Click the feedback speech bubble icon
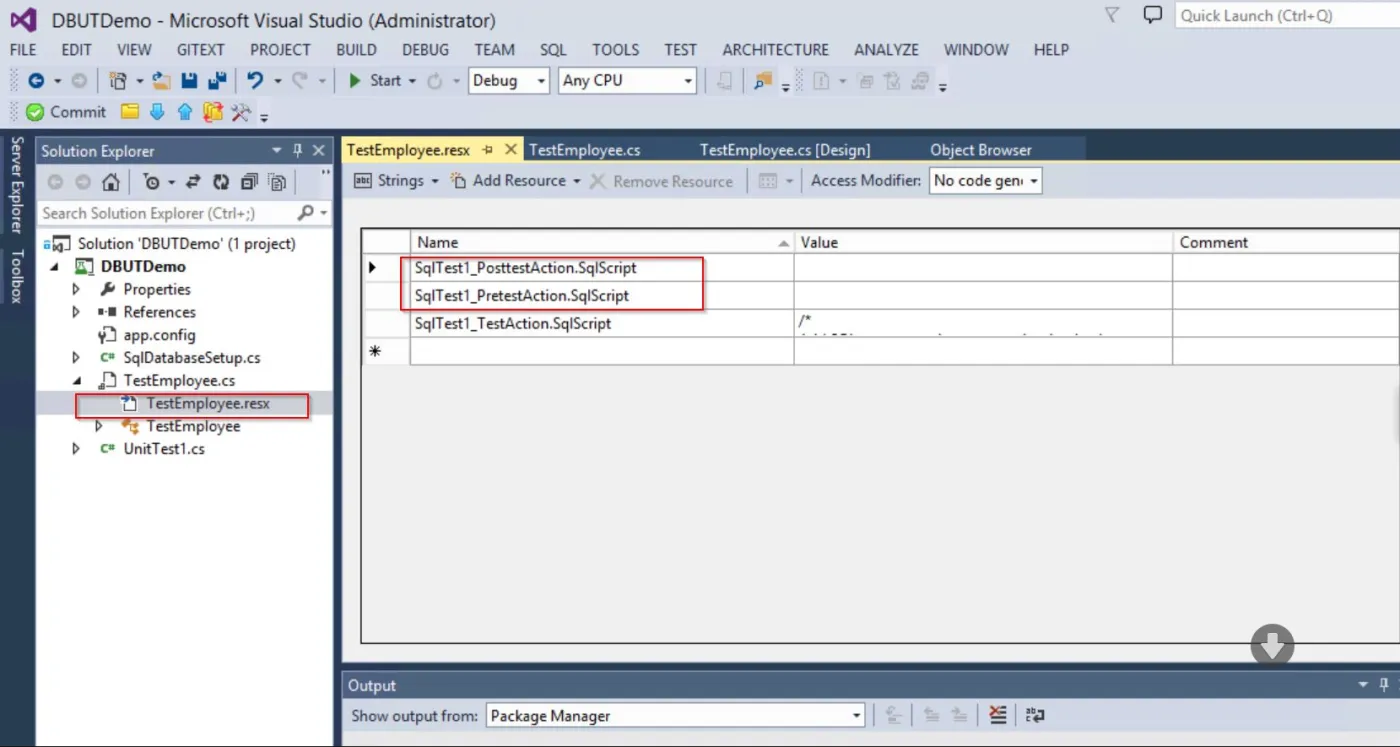The height and width of the screenshot is (747, 1400). (x=1153, y=15)
